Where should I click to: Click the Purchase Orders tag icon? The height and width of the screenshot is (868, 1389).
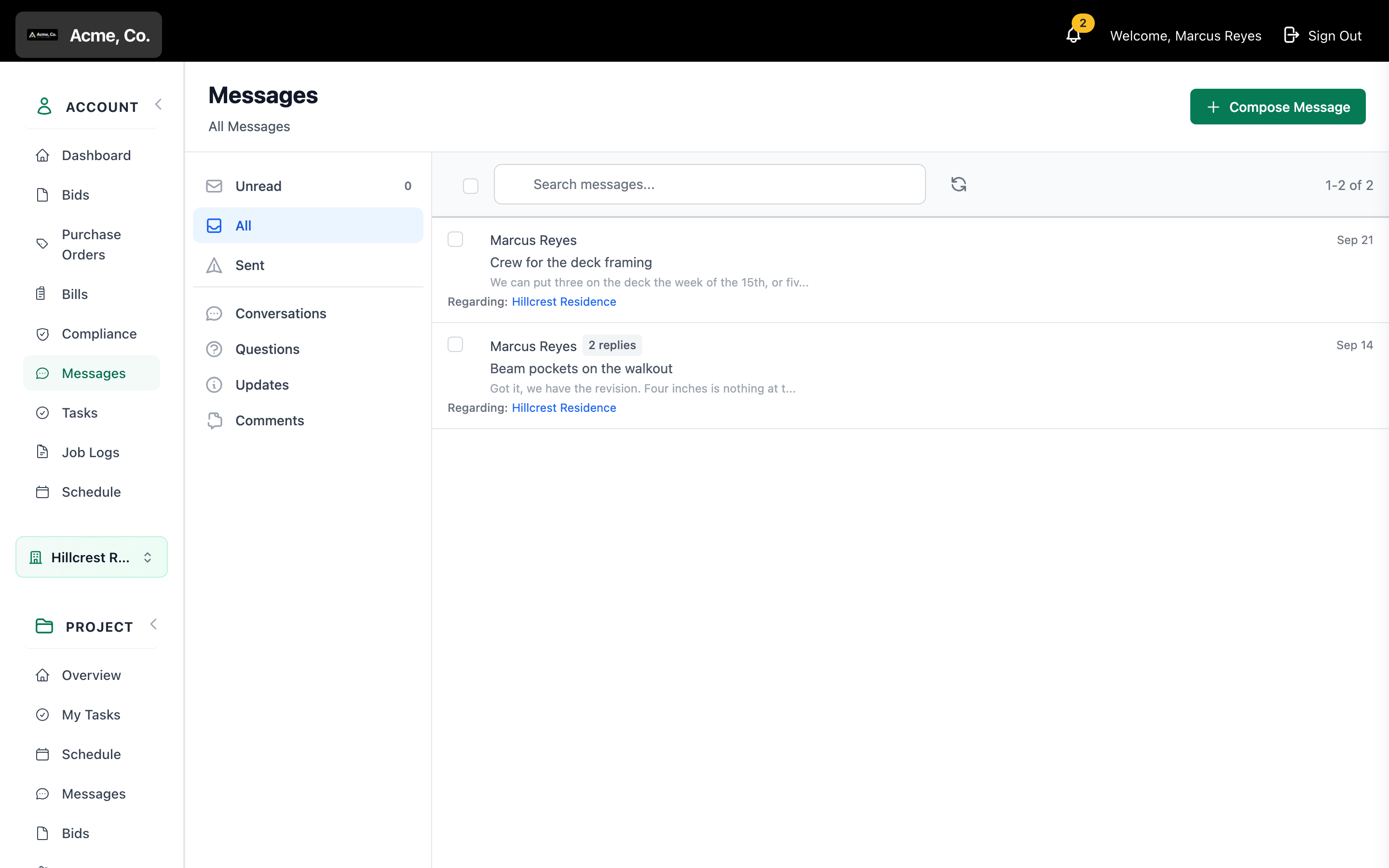pyautogui.click(x=42, y=244)
